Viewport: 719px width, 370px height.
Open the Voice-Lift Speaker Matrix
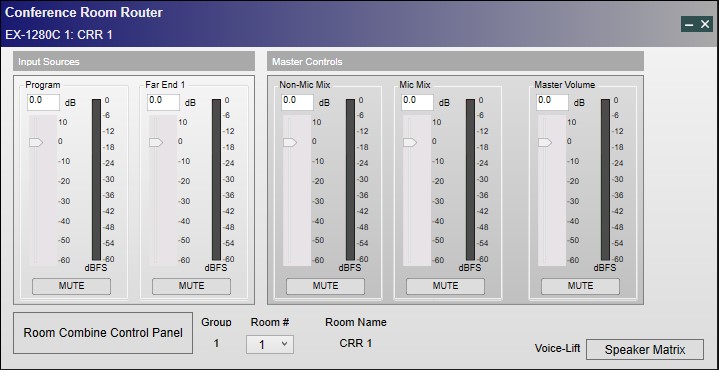pos(645,350)
